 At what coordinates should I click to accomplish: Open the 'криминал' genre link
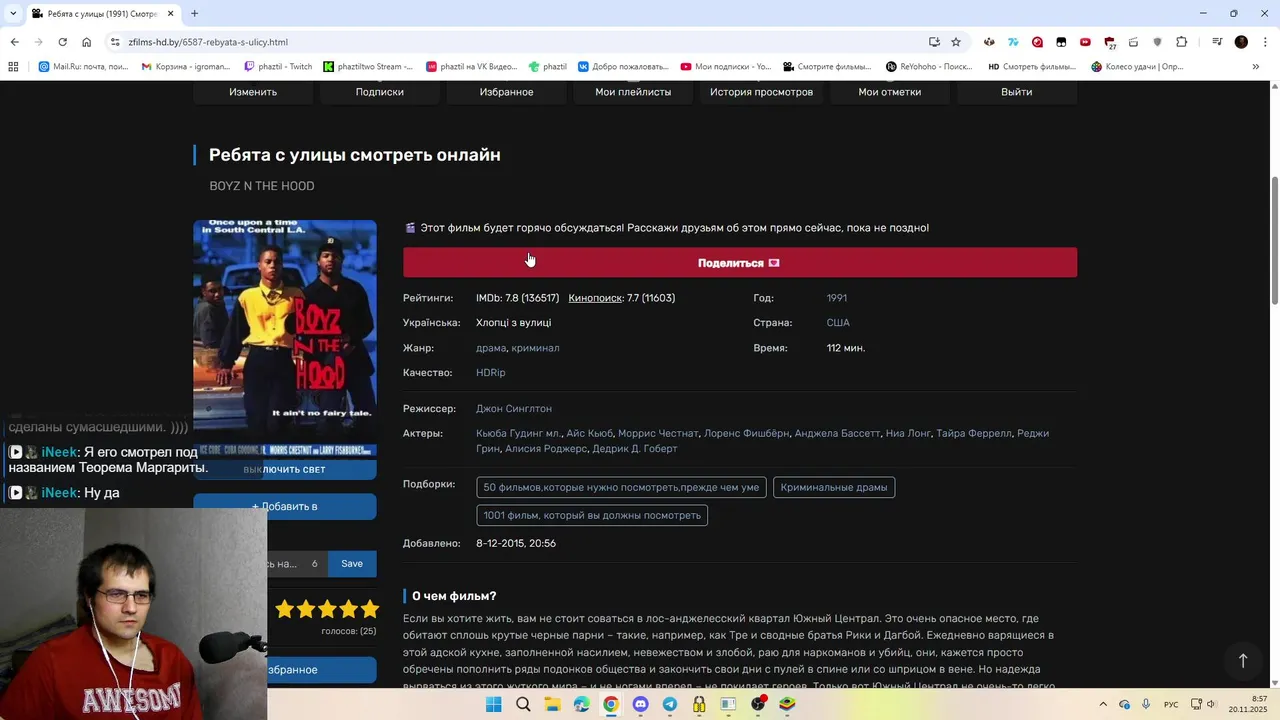[x=535, y=348]
